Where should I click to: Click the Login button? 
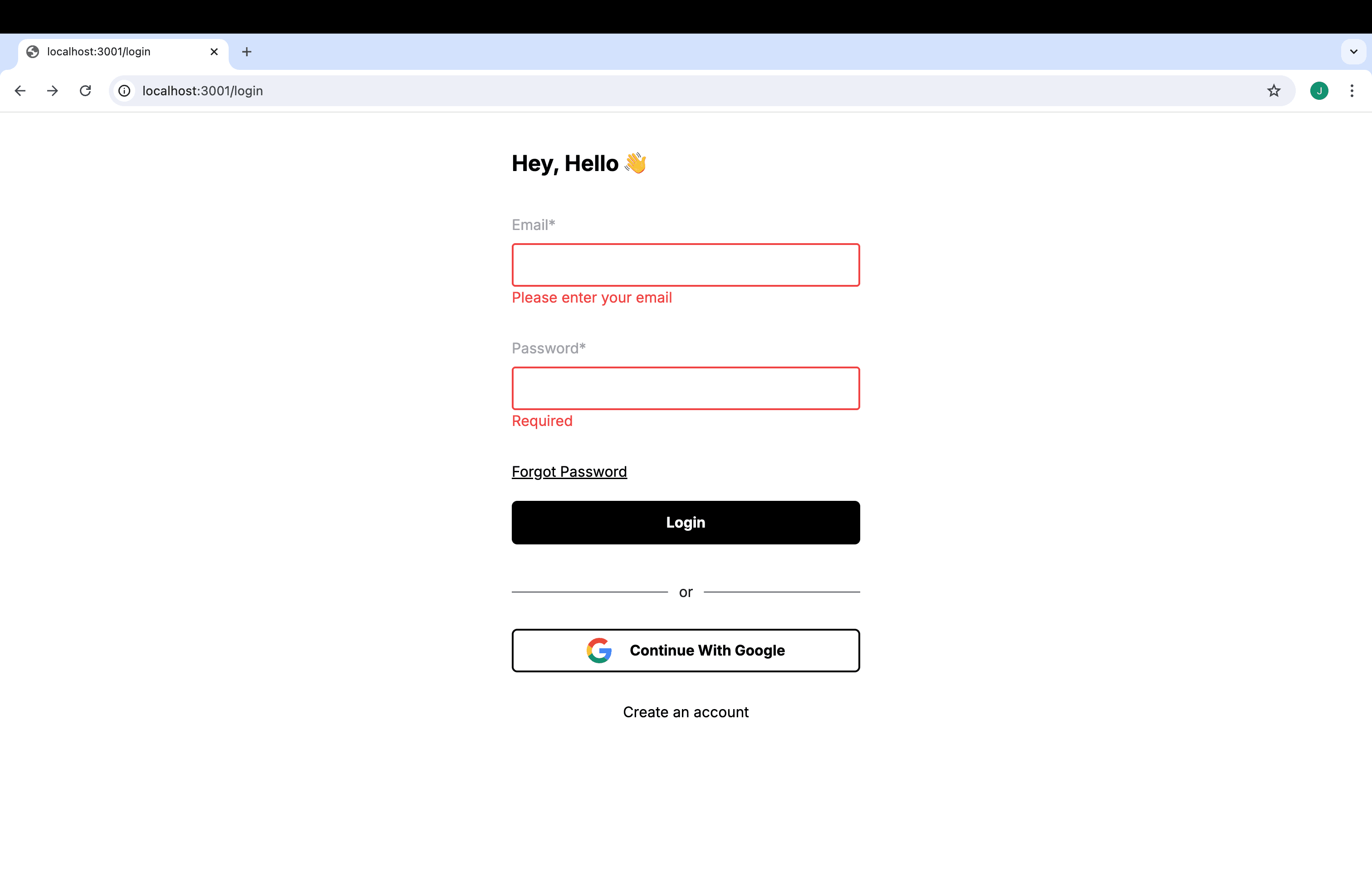tap(686, 522)
